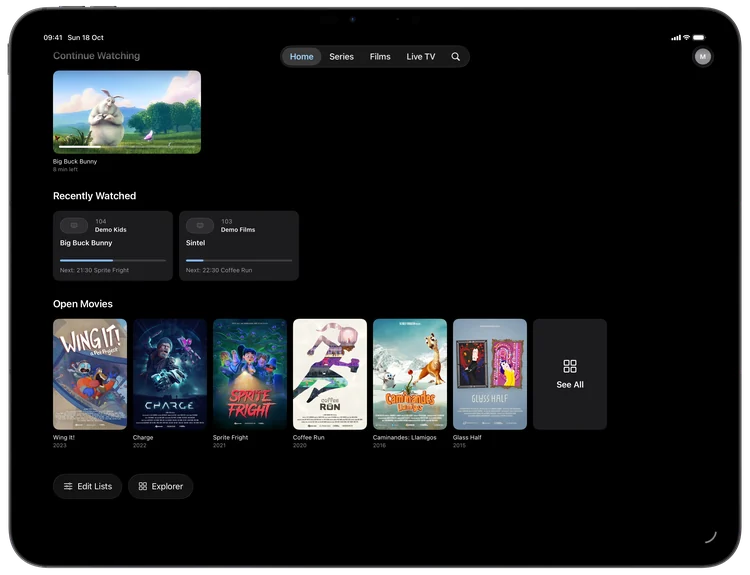Open the Caminandes: Llamigos poster
This screenshot has height=575, width=750.
(410, 374)
